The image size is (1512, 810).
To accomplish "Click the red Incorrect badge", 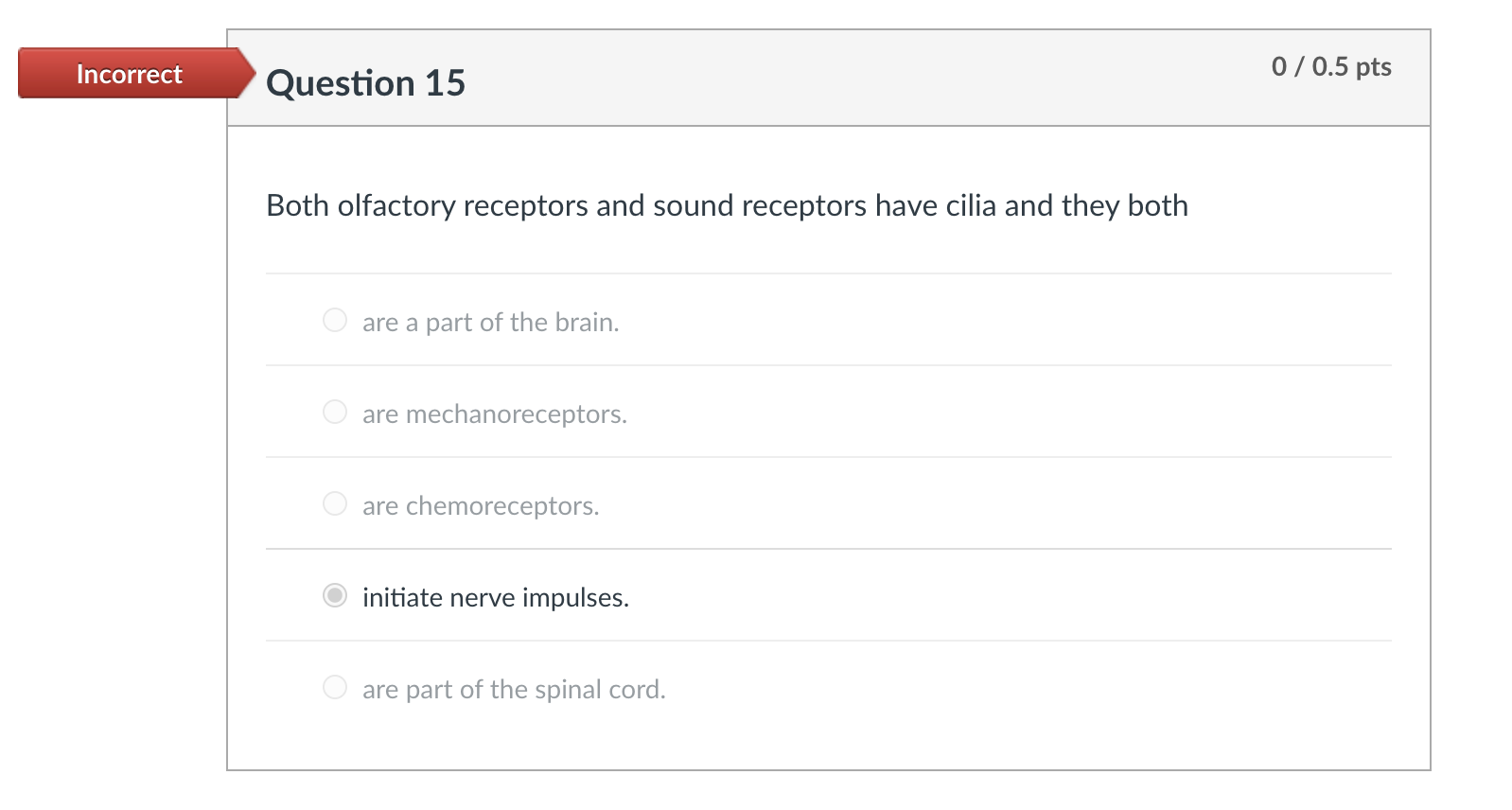I will 128,74.
